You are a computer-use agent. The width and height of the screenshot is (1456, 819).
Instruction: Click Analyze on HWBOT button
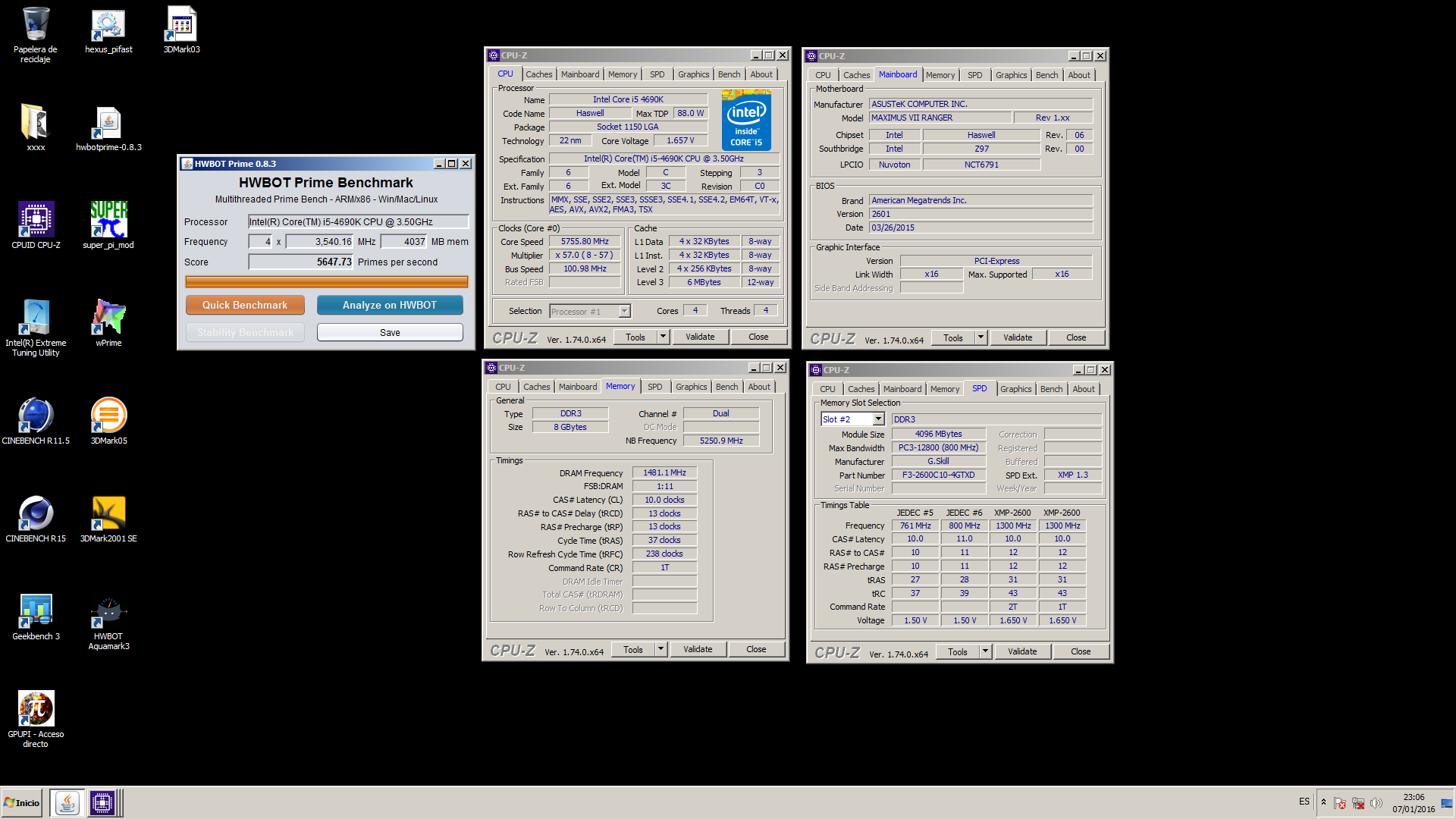389,305
